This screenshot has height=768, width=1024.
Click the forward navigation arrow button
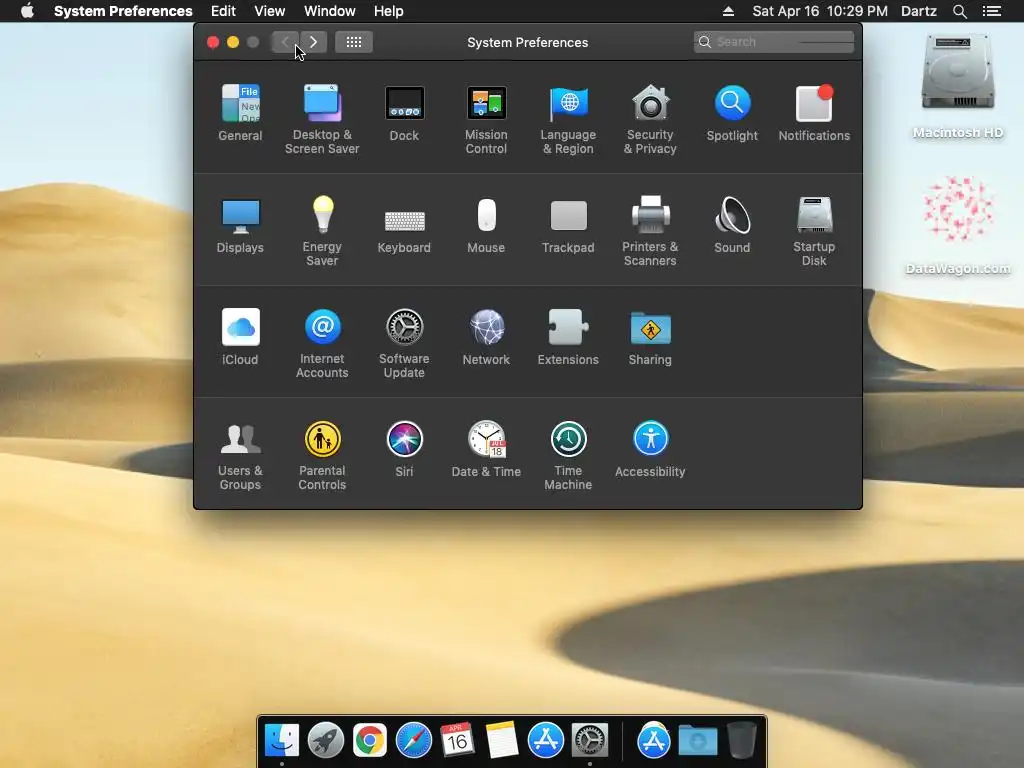click(x=313, y=42)
